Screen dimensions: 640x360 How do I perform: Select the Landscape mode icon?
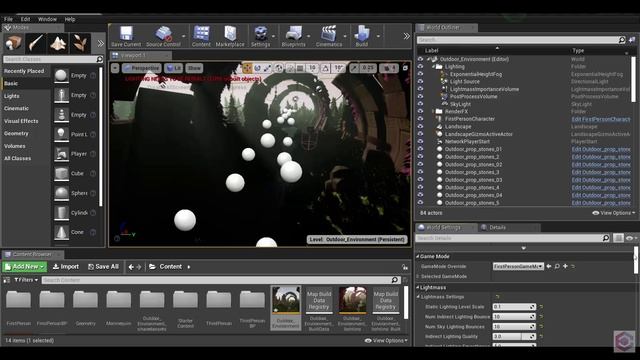[58, 43]
